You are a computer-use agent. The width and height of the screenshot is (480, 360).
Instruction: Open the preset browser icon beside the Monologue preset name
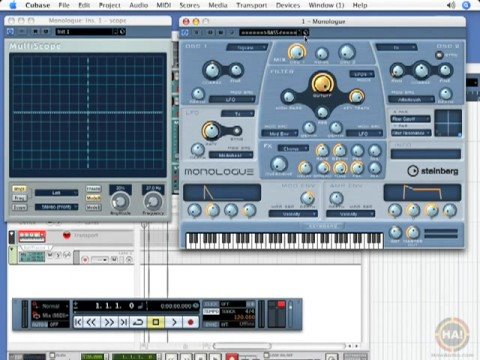tap(306, 32)
